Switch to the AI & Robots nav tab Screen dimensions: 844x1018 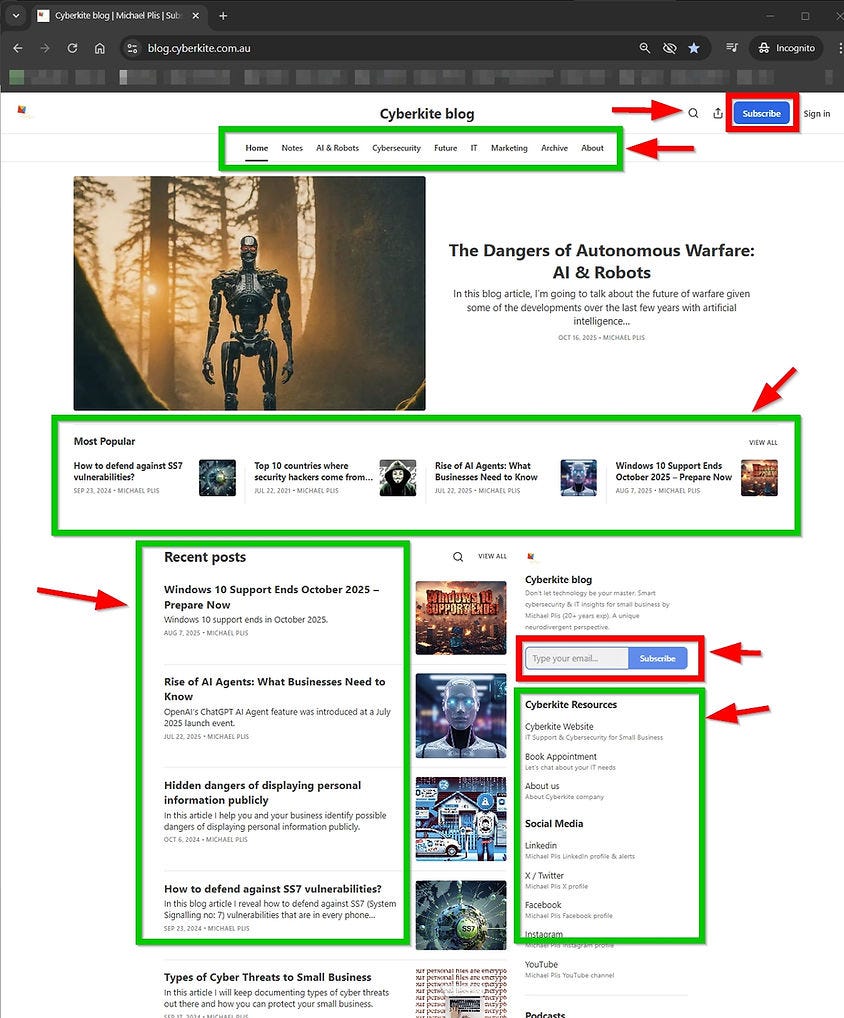tap(337, 147)
